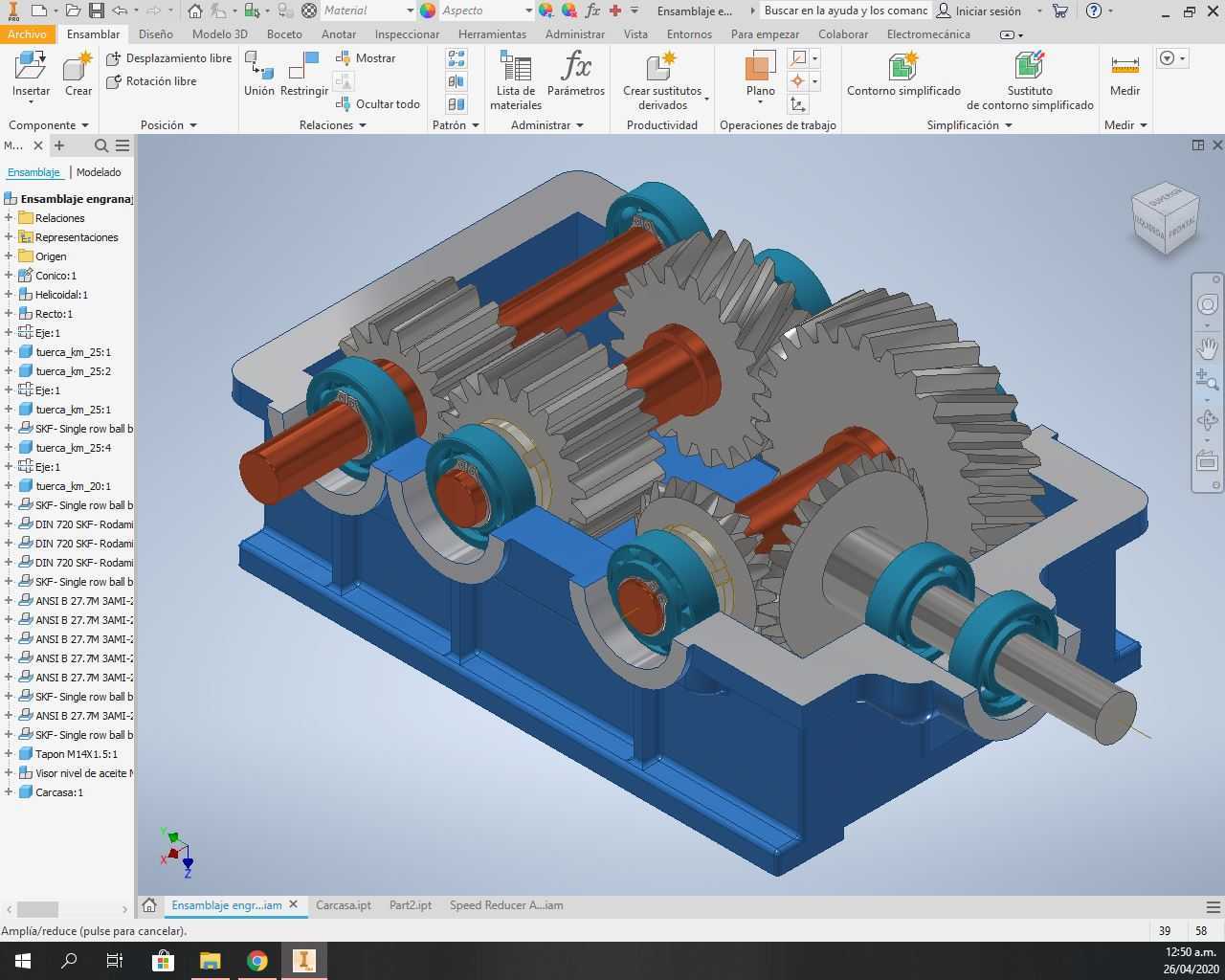Click Mostrar relations icon
Screen dimensions: 1225x980
coord(344,58)
